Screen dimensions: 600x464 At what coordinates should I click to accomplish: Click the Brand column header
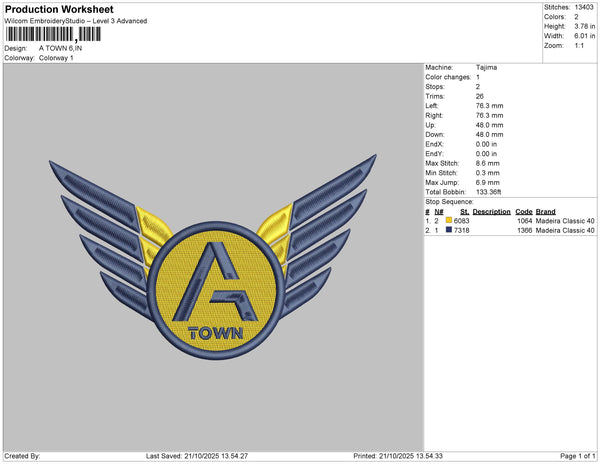tap(545, 211)
